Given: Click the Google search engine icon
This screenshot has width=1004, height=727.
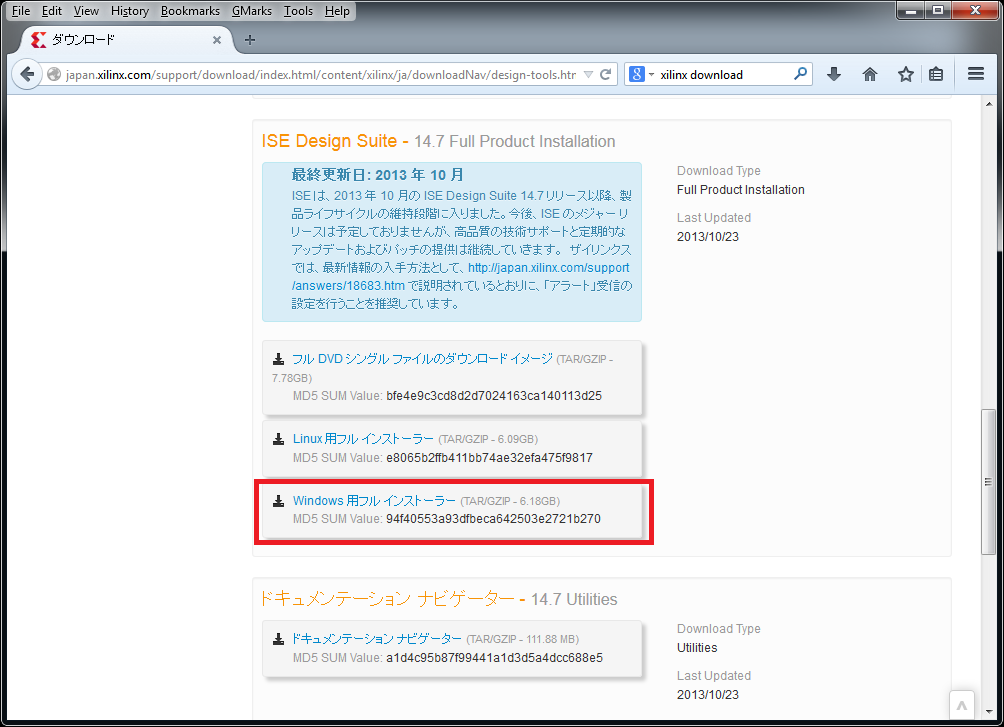Looking at the screenshot, I should coord(636,74).
